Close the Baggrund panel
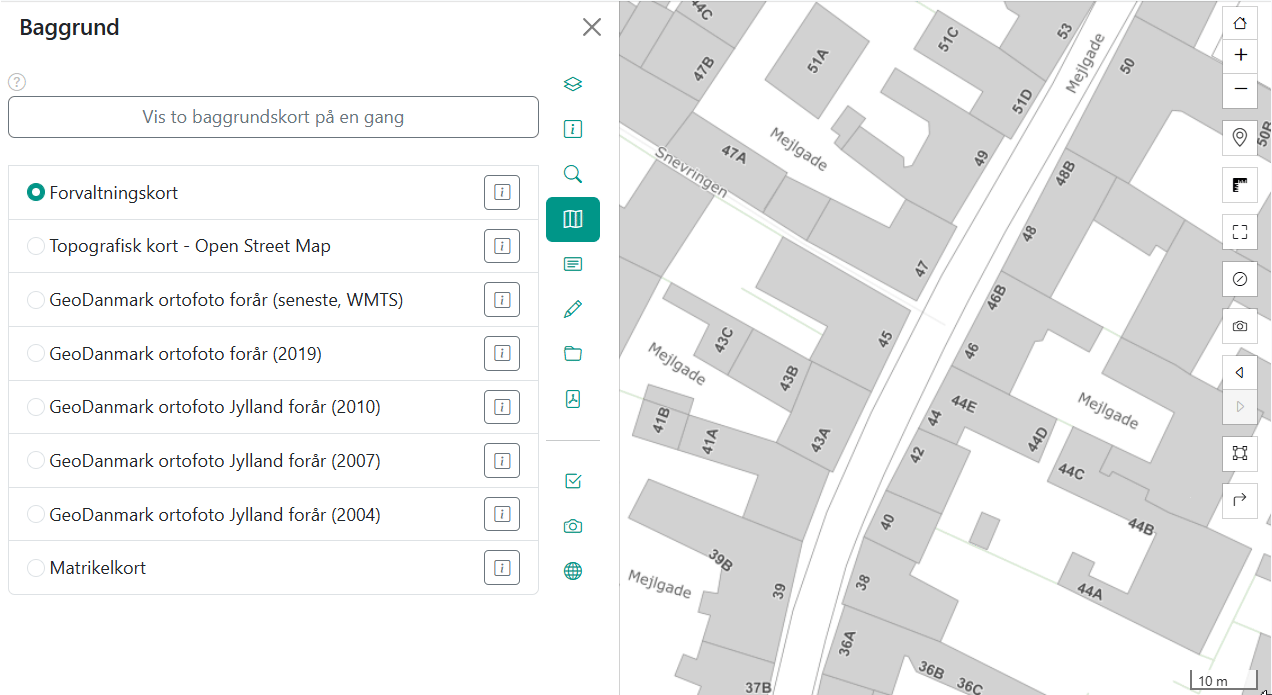The height and width of the screenshot is (695, 1272). [592, 27]
